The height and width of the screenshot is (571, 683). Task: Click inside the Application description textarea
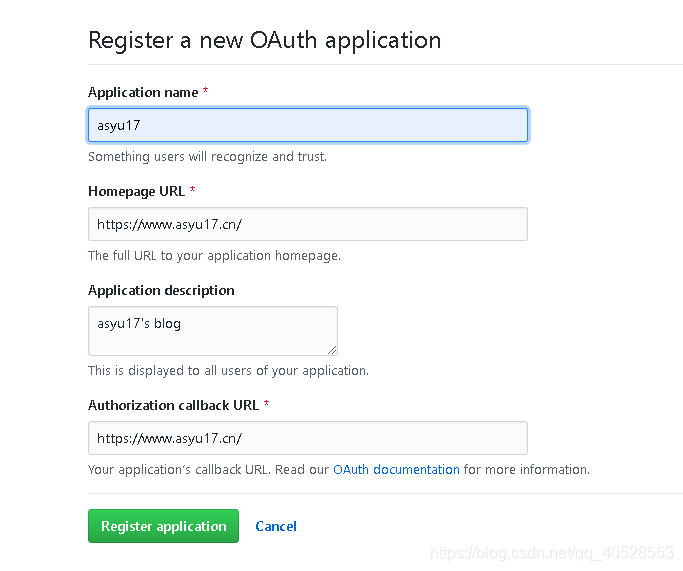[x=213, y=331]
